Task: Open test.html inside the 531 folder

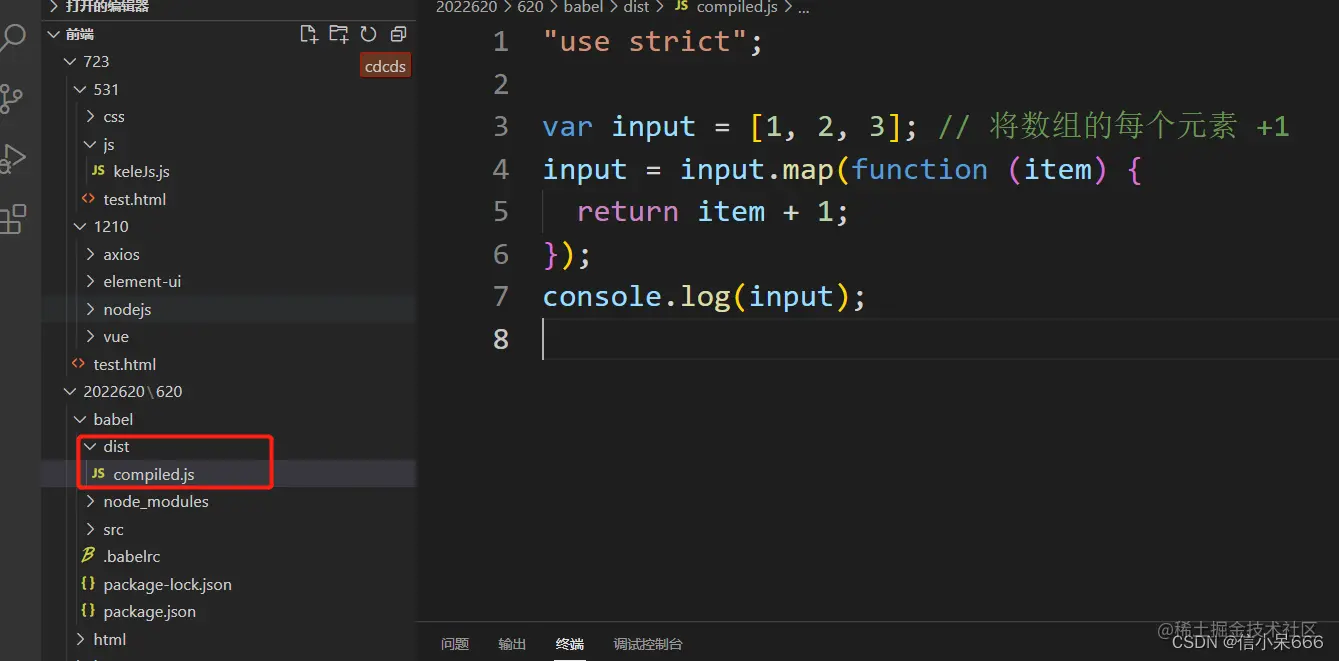Action: pos(134,199)
